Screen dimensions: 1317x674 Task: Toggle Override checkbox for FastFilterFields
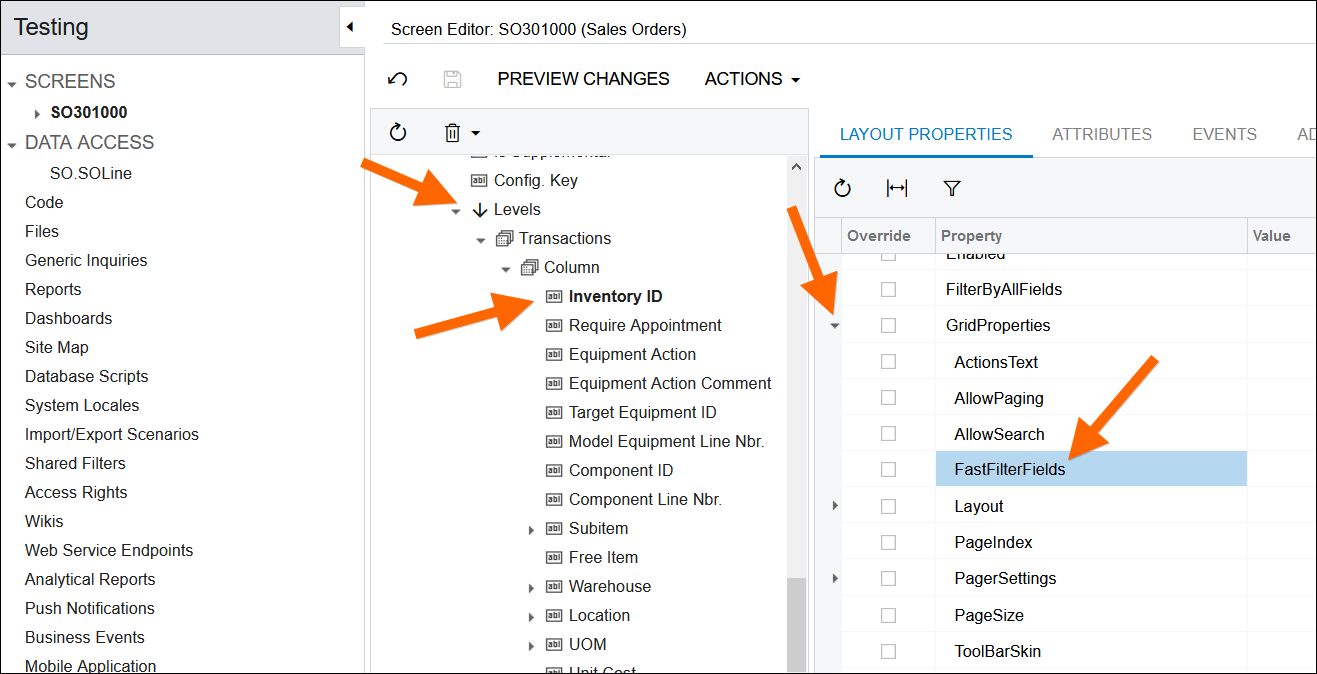pyautogui.click(x=888, y=470)
